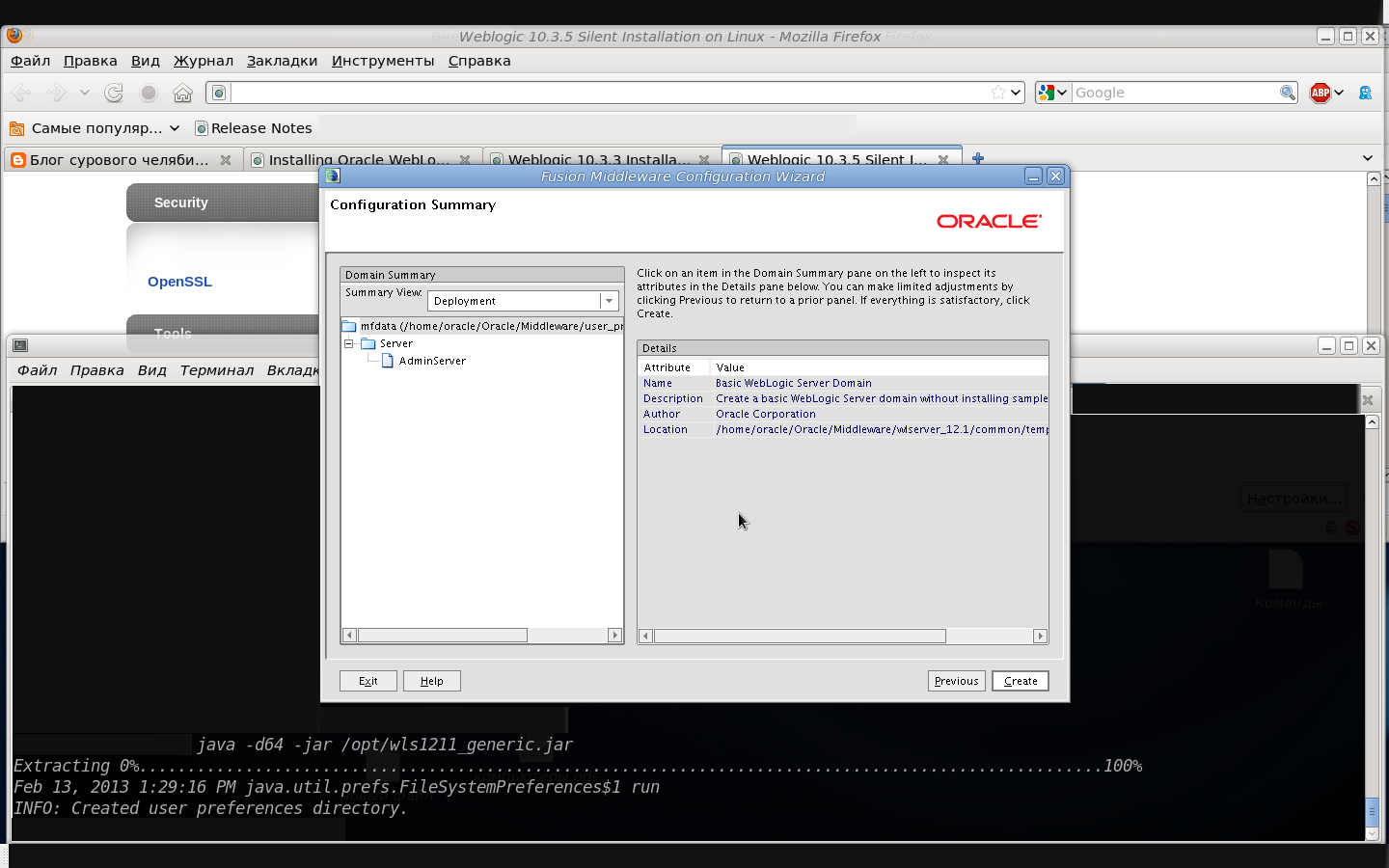Click the terminal window title icon

pyautogui.click(x=20, y=345)
